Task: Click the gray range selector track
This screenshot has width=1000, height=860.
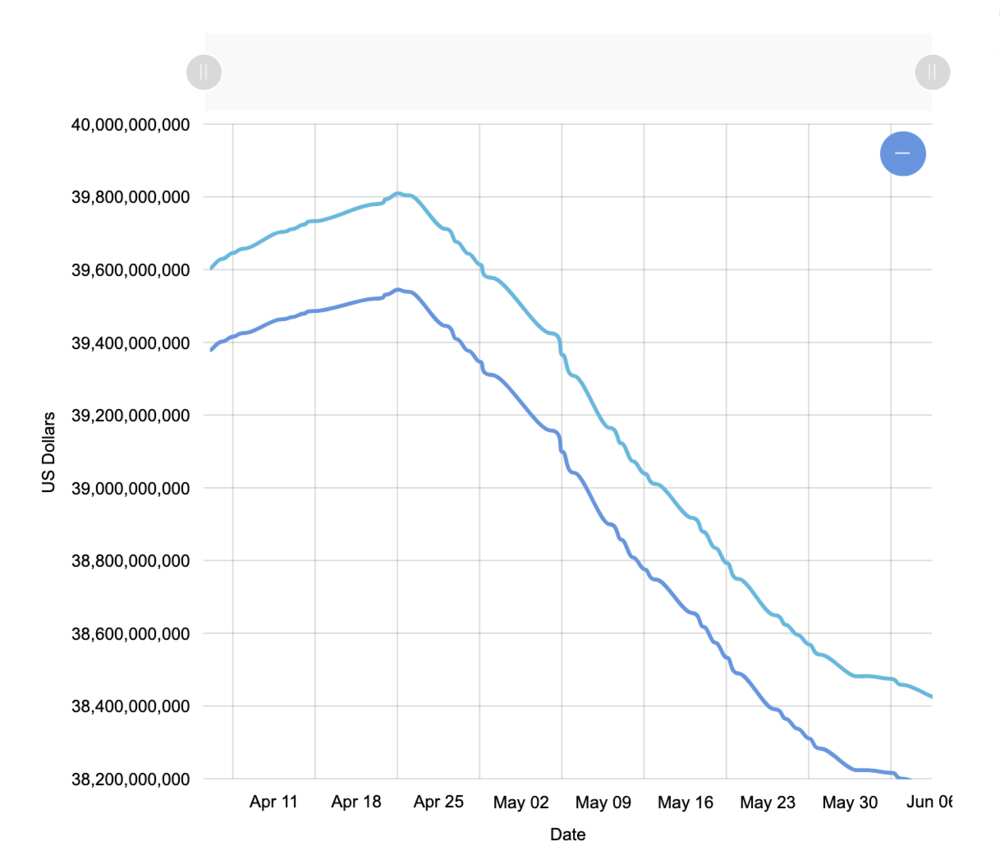Action: [568, 72]
